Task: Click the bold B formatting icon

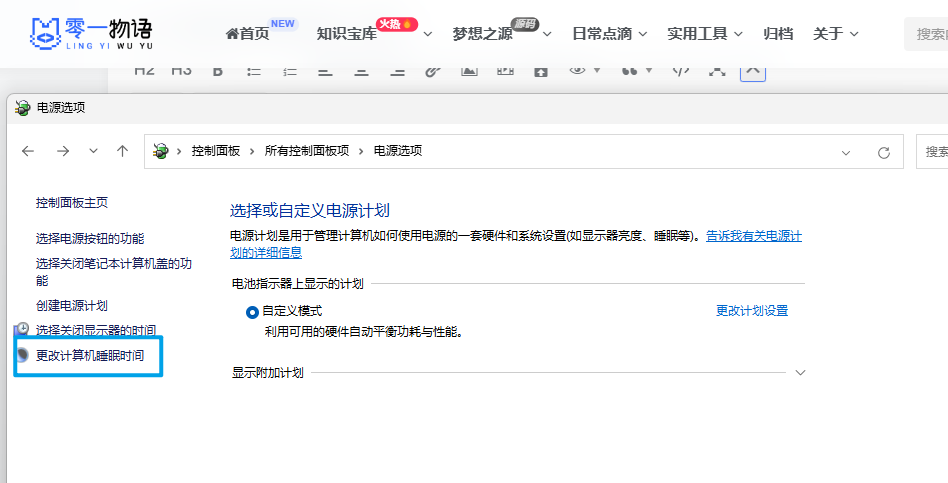Action: tap(217, 71)
